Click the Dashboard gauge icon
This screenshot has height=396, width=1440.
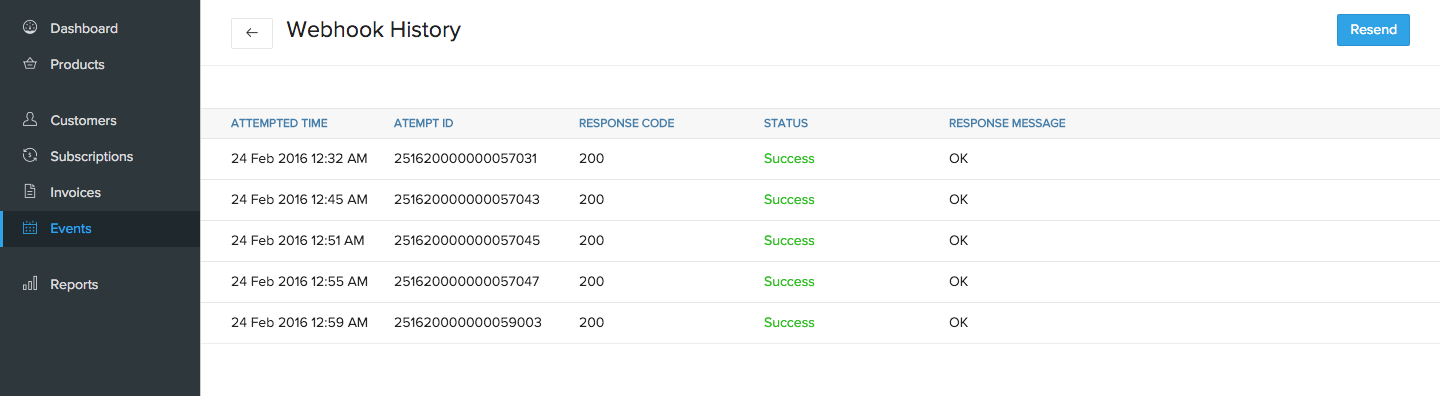point(30,28)
